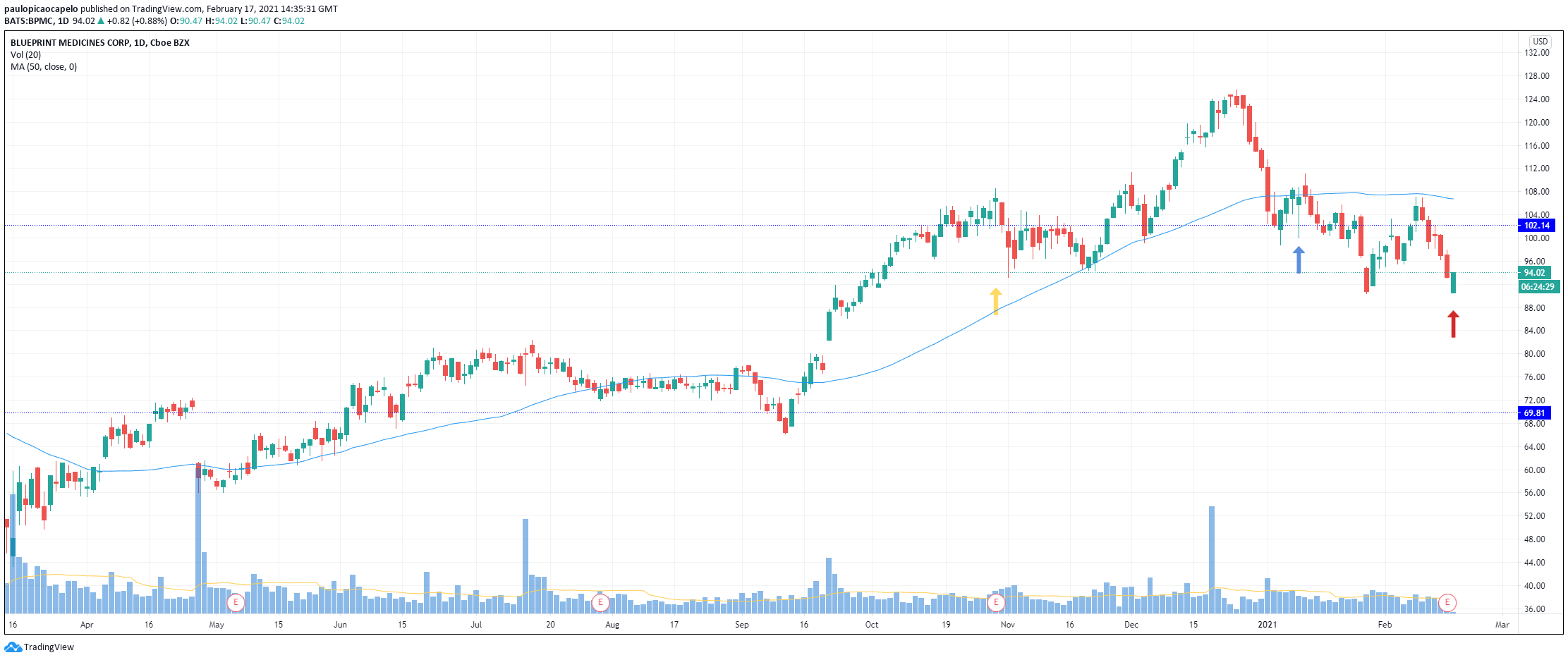Open the earnings marker E in February 2021
The image size is (1568, 660).
[1447, 603]
